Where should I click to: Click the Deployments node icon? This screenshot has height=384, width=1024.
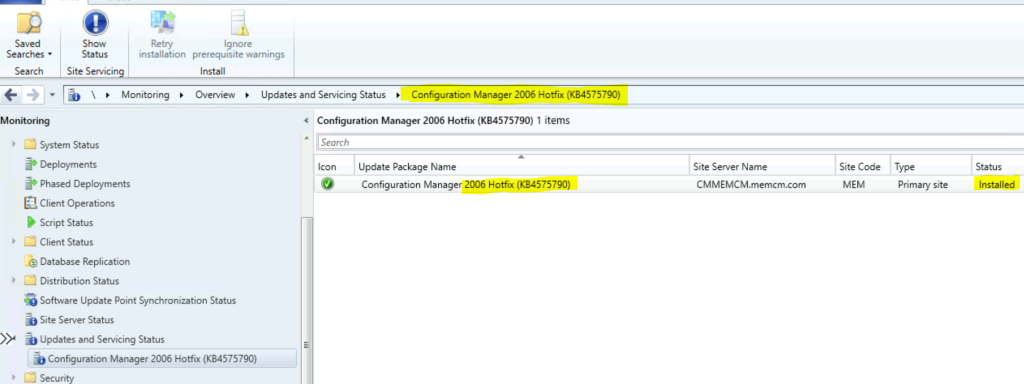tap(30, 164)
